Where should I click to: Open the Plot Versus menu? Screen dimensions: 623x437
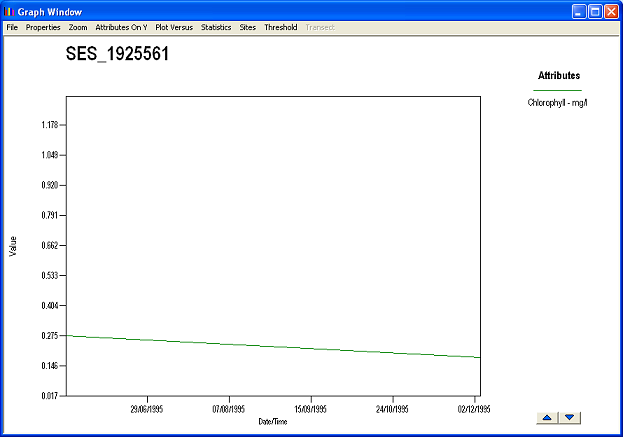(174, 27)
